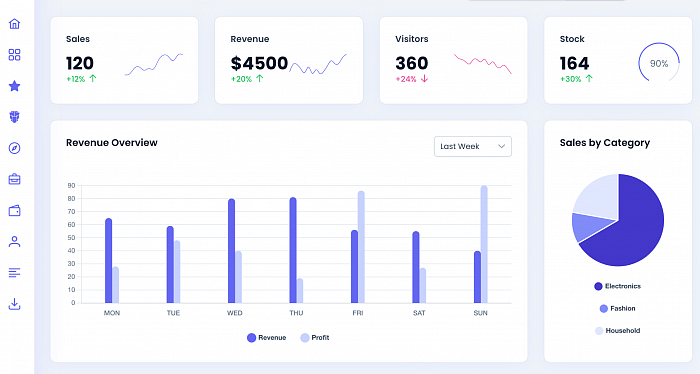Click the Visitors pink sparkline chart
This screenshot has height=374, width=700.
tap(483, 64)
